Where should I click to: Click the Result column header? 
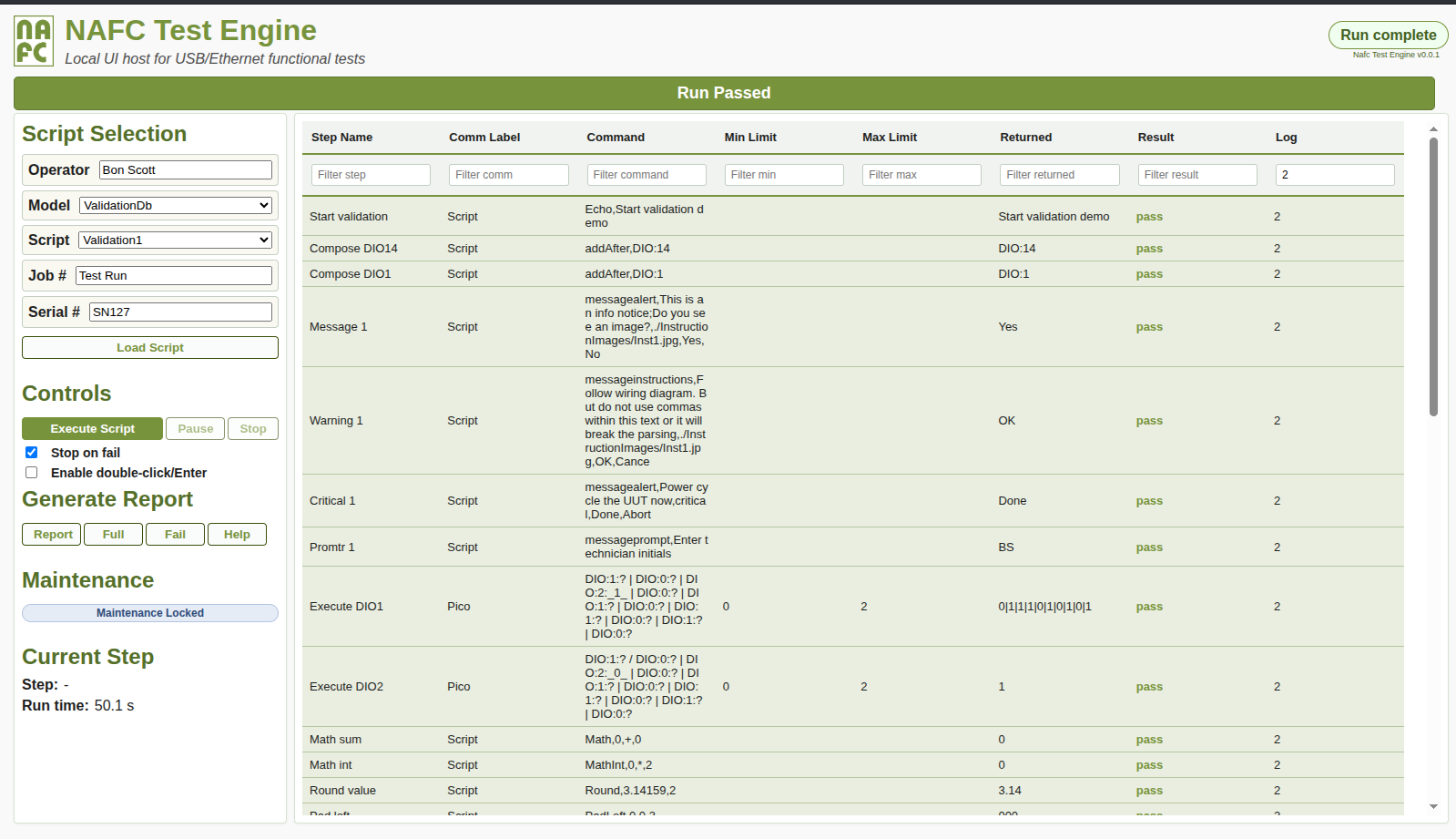(1156, 138)
